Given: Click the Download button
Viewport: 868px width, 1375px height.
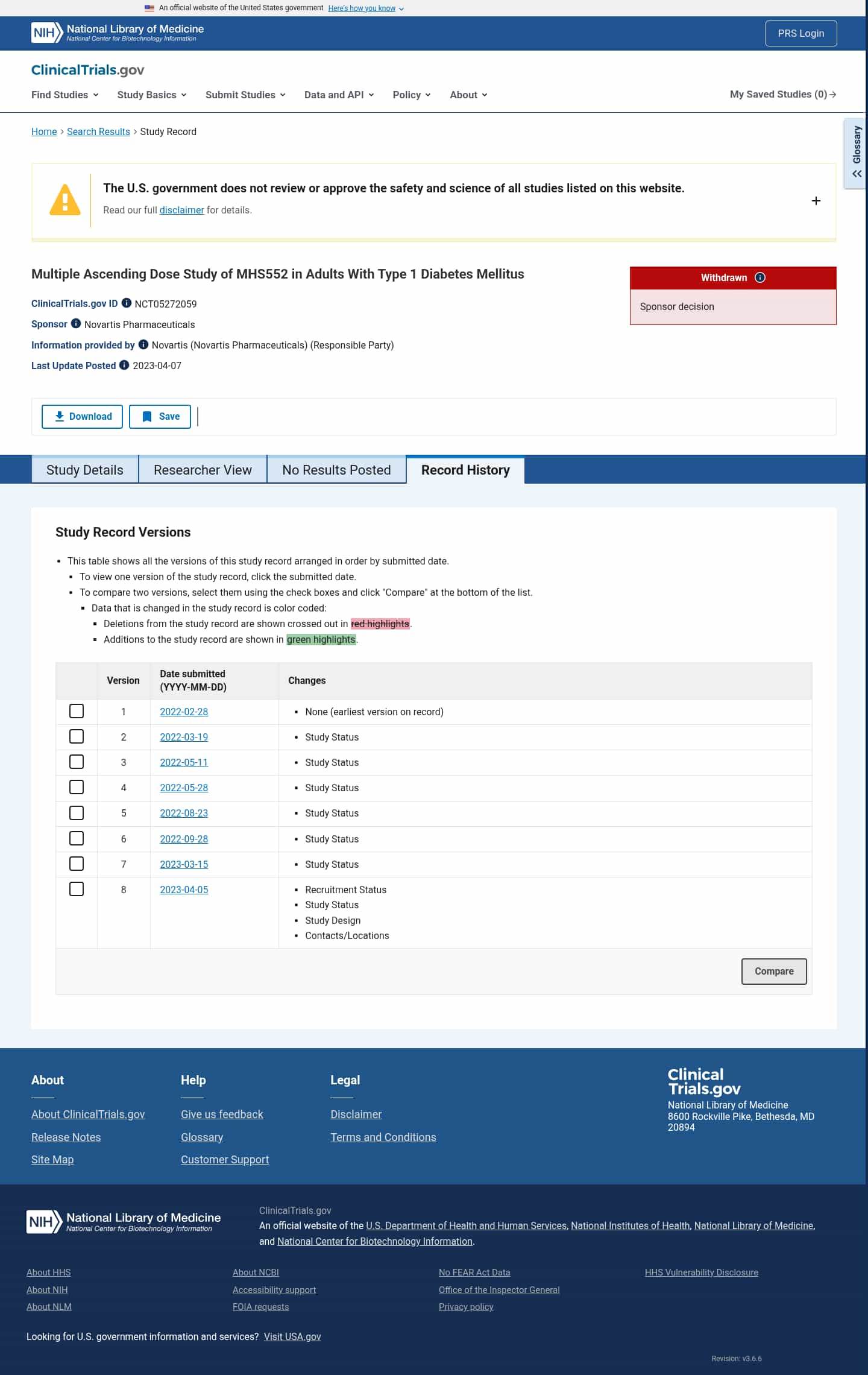Looking at the screenshot, I should [82, 417].
